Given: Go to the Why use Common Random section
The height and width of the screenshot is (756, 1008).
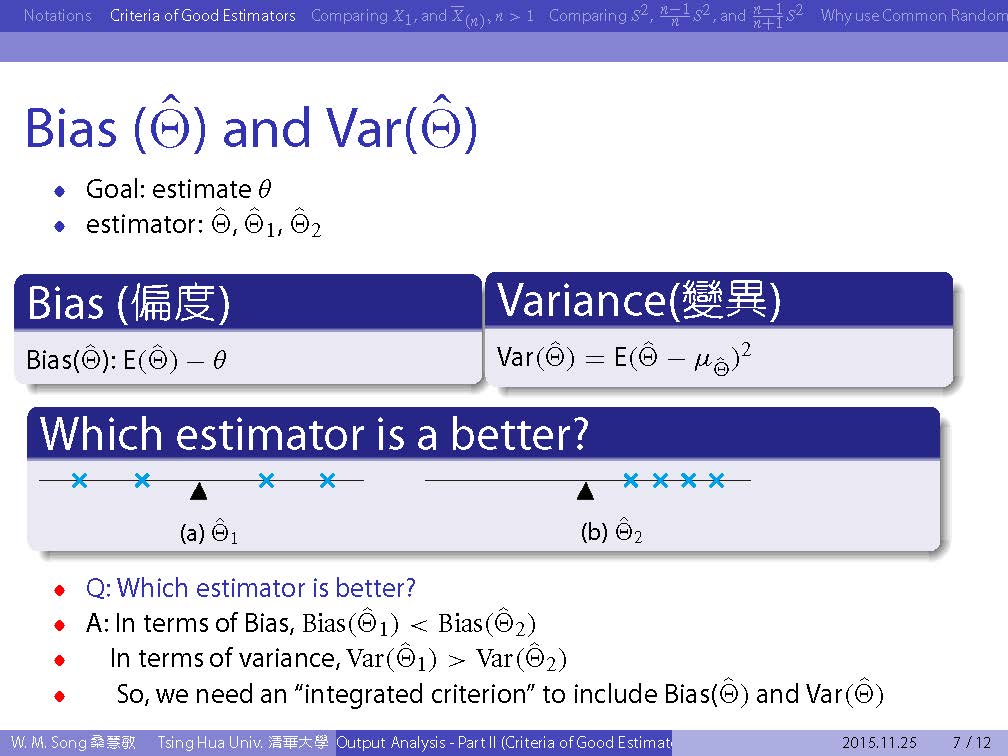Looking at the screenshot, I should (912, 16).
